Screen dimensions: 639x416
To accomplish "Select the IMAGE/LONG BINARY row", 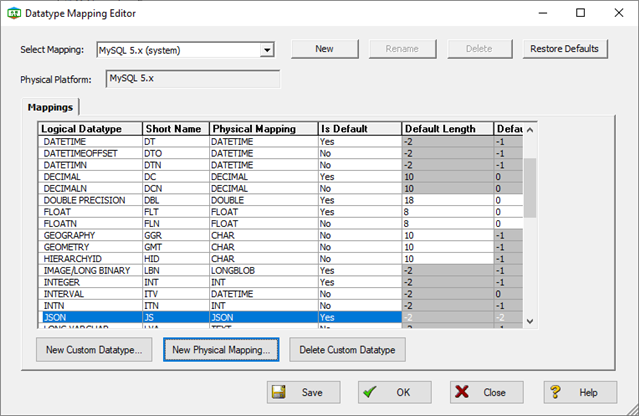I will (x=281, y=271).
